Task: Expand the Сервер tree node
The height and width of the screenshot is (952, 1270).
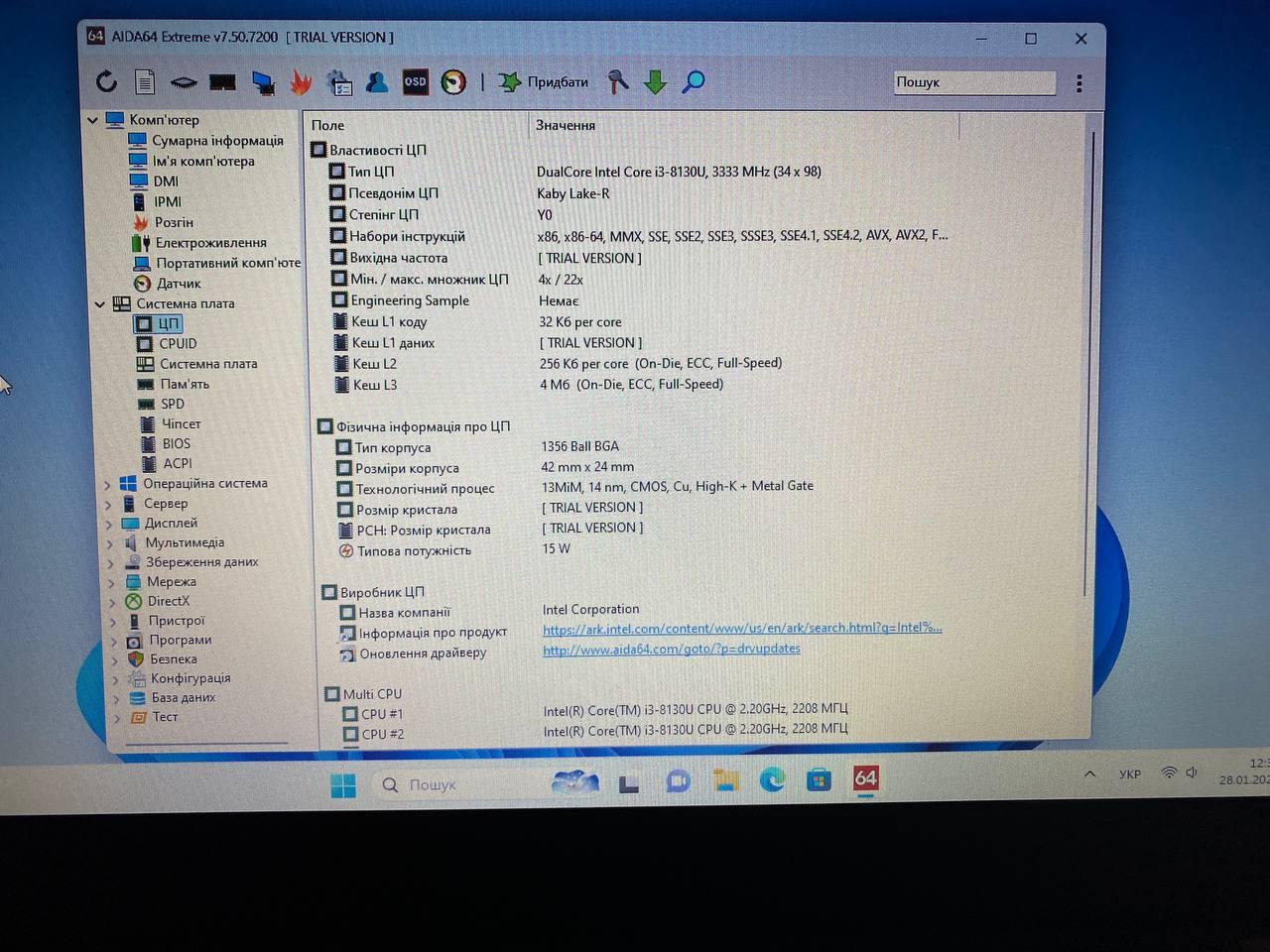Action: tap(109, 505)
